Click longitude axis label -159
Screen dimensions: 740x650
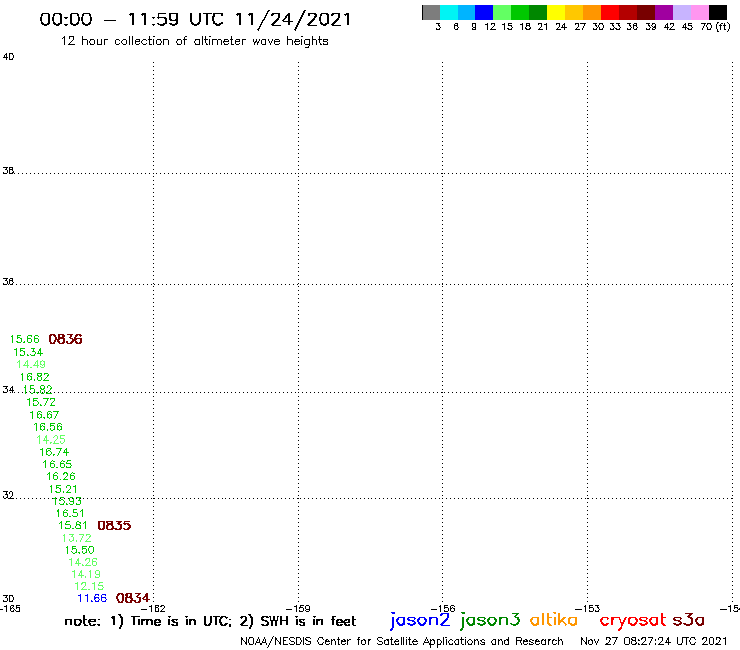[298, 609]
